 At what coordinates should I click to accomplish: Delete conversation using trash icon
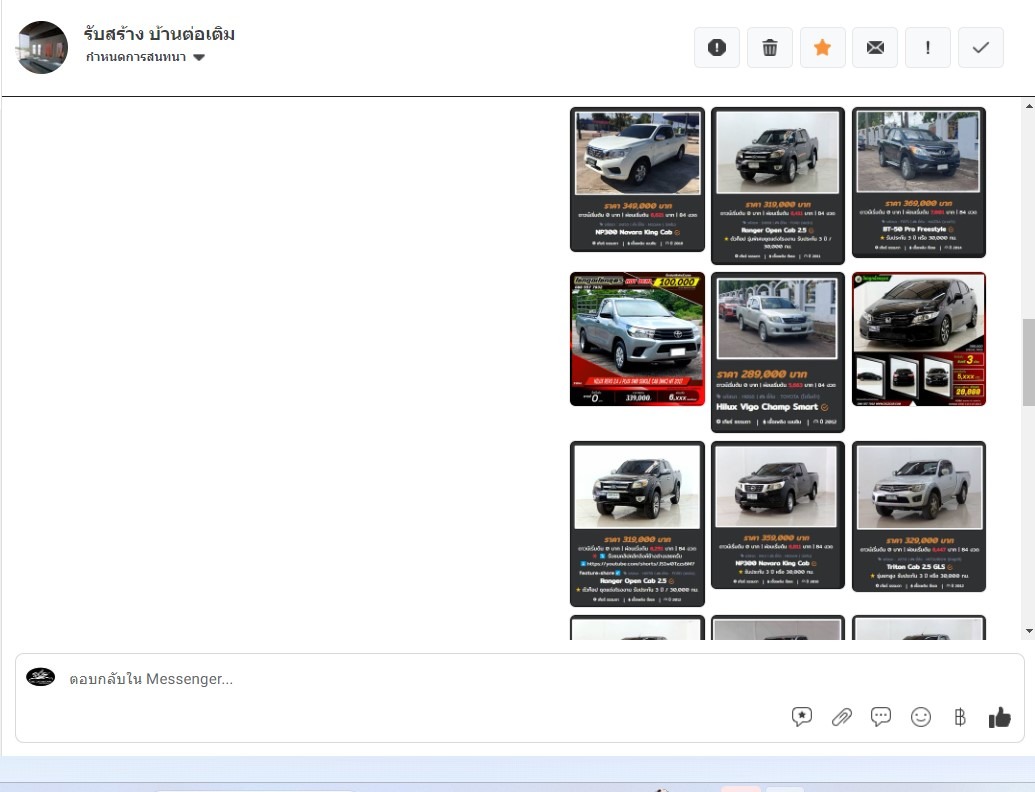pyautogui.click(x=770, y=48)
